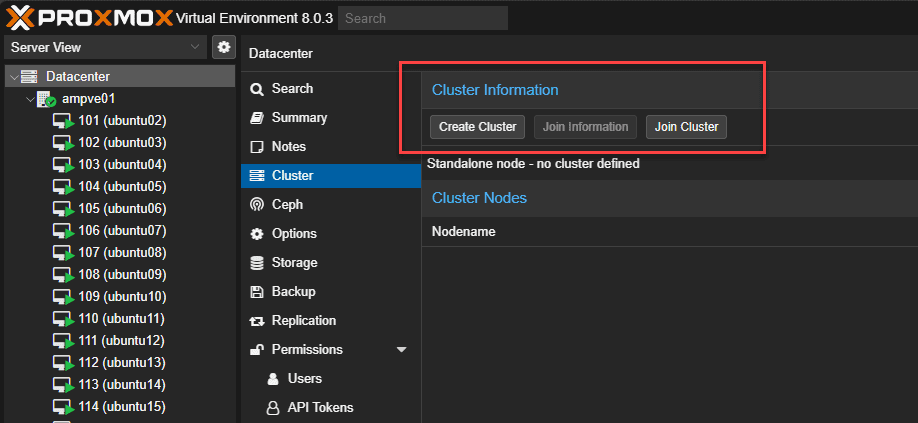The image size is (918, 423).
Task: Open the Ceph menu item
Action: pos(331,204)
